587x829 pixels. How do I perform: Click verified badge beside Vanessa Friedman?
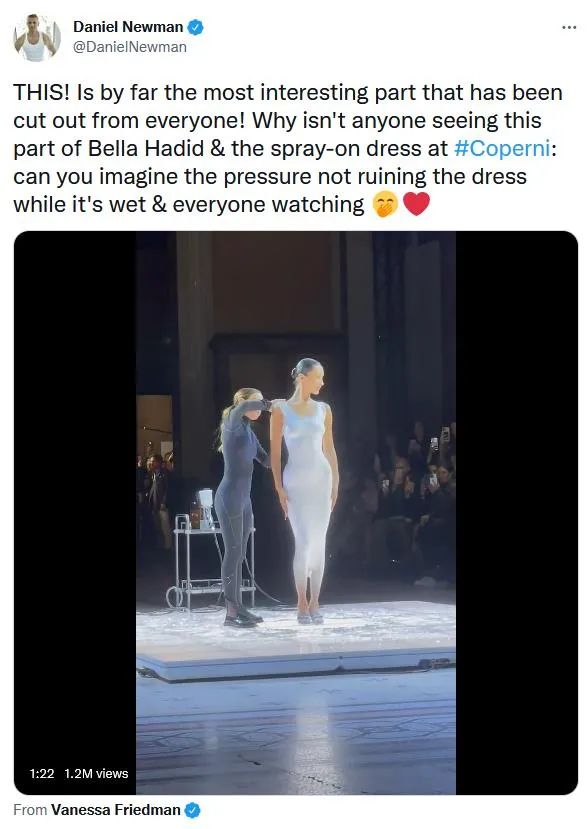click(192, 810)
